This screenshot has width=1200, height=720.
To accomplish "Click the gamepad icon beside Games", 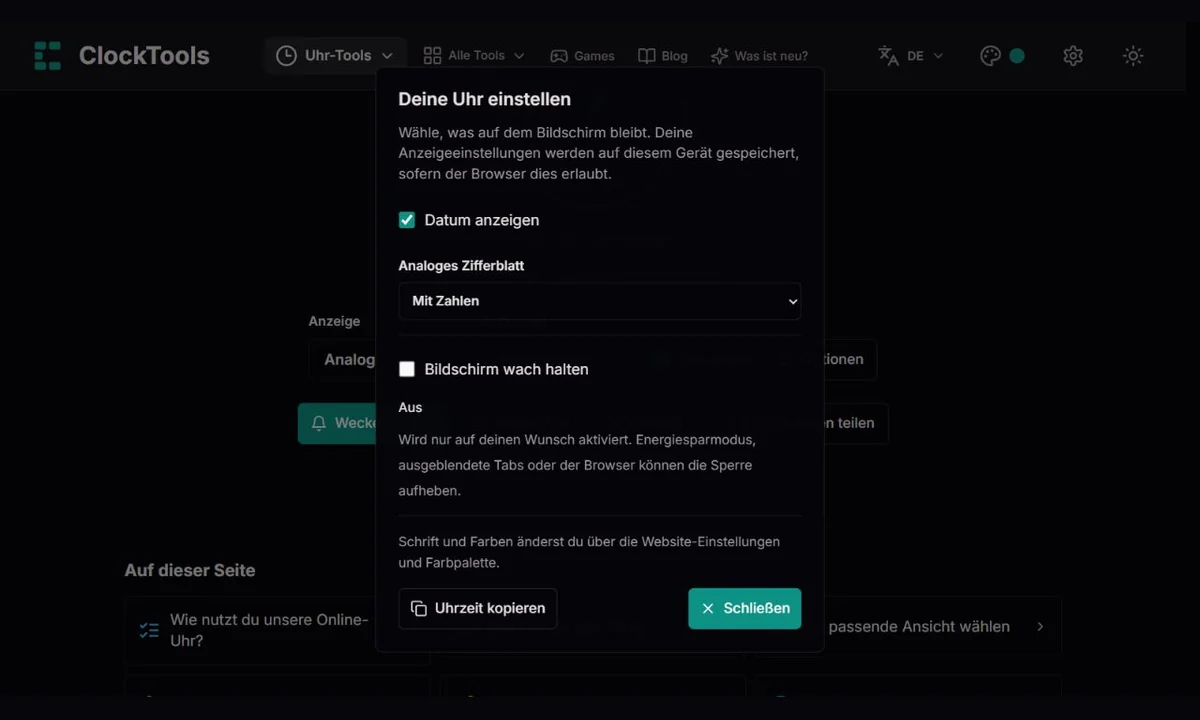I will click(559, 56).
